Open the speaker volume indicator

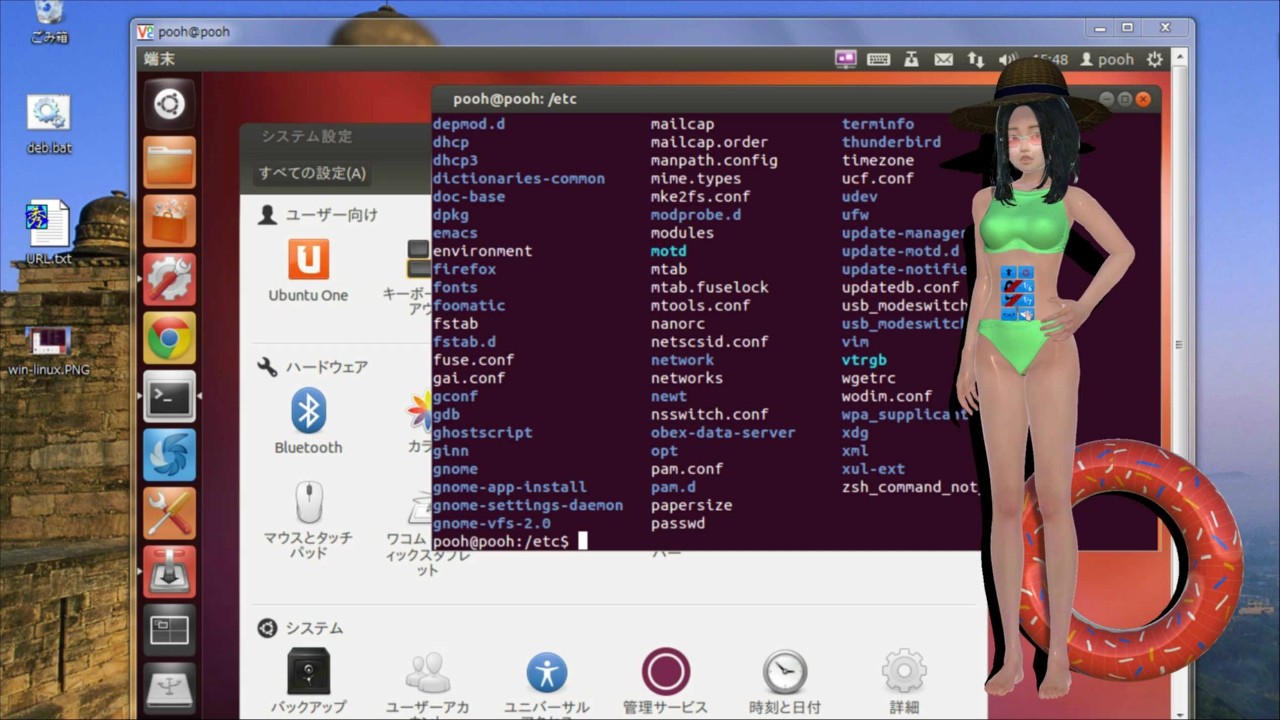[1007, 59]
